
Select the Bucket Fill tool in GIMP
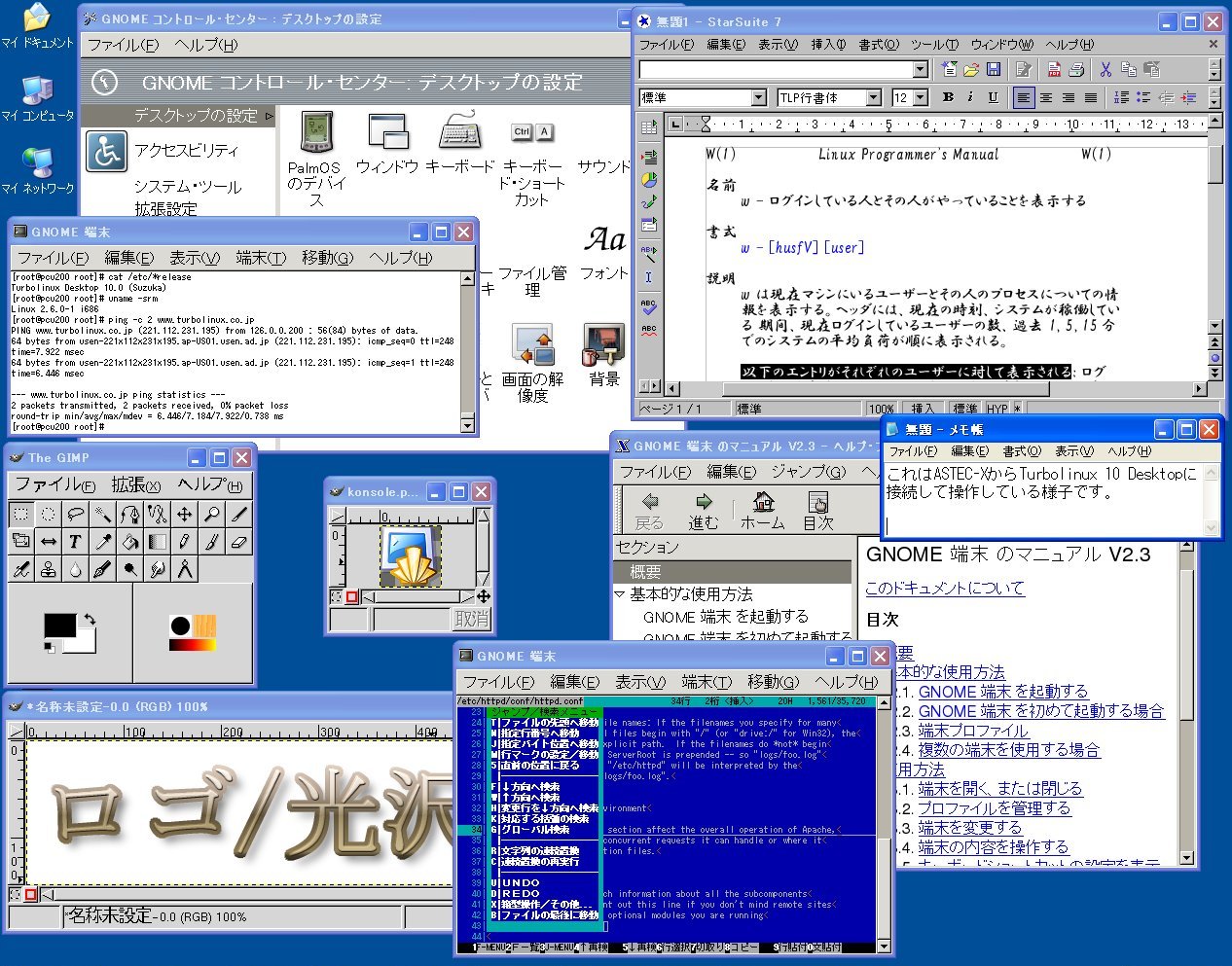coord(129,541)
